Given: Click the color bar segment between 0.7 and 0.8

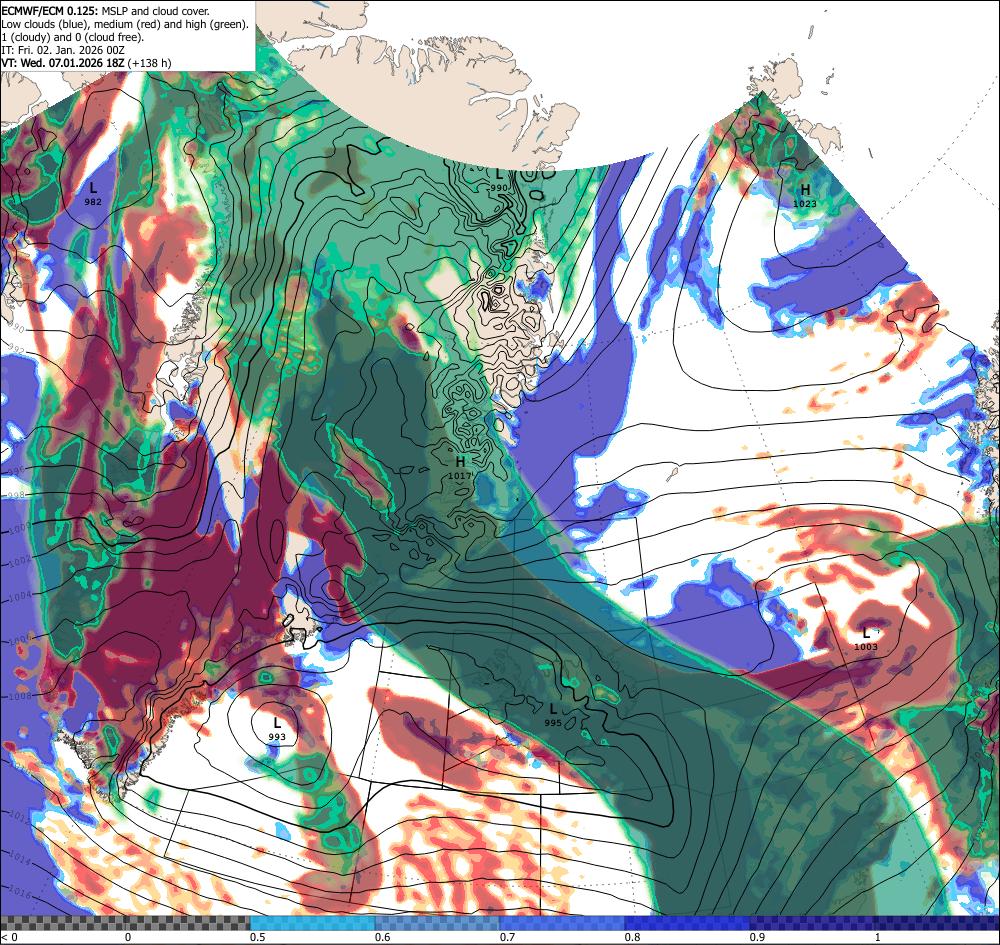Looking at the screenshot, I should point(562,923).
